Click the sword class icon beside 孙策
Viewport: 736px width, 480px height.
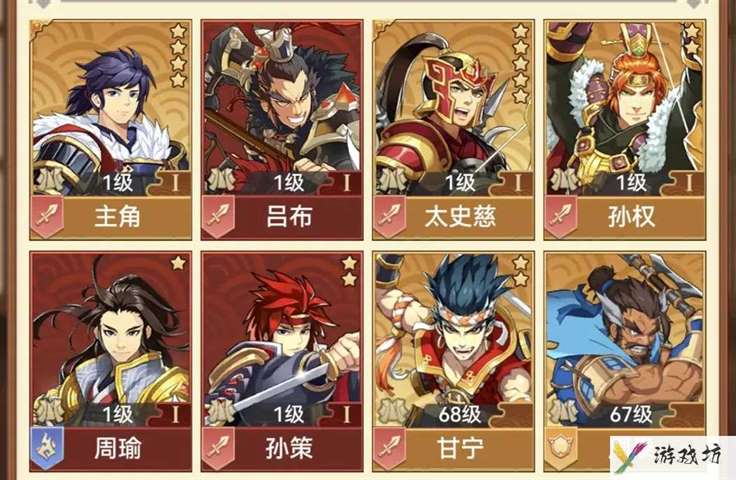click(218, 448)
